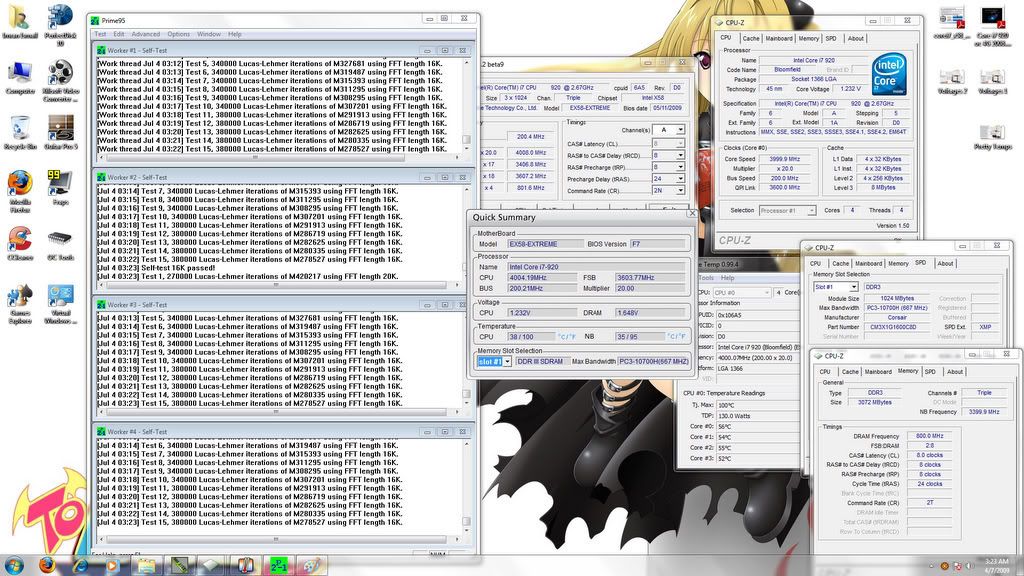Open the Pretty Temps desktop file
This screenshot has width=1024, height=576.
[x=991, y=135]
